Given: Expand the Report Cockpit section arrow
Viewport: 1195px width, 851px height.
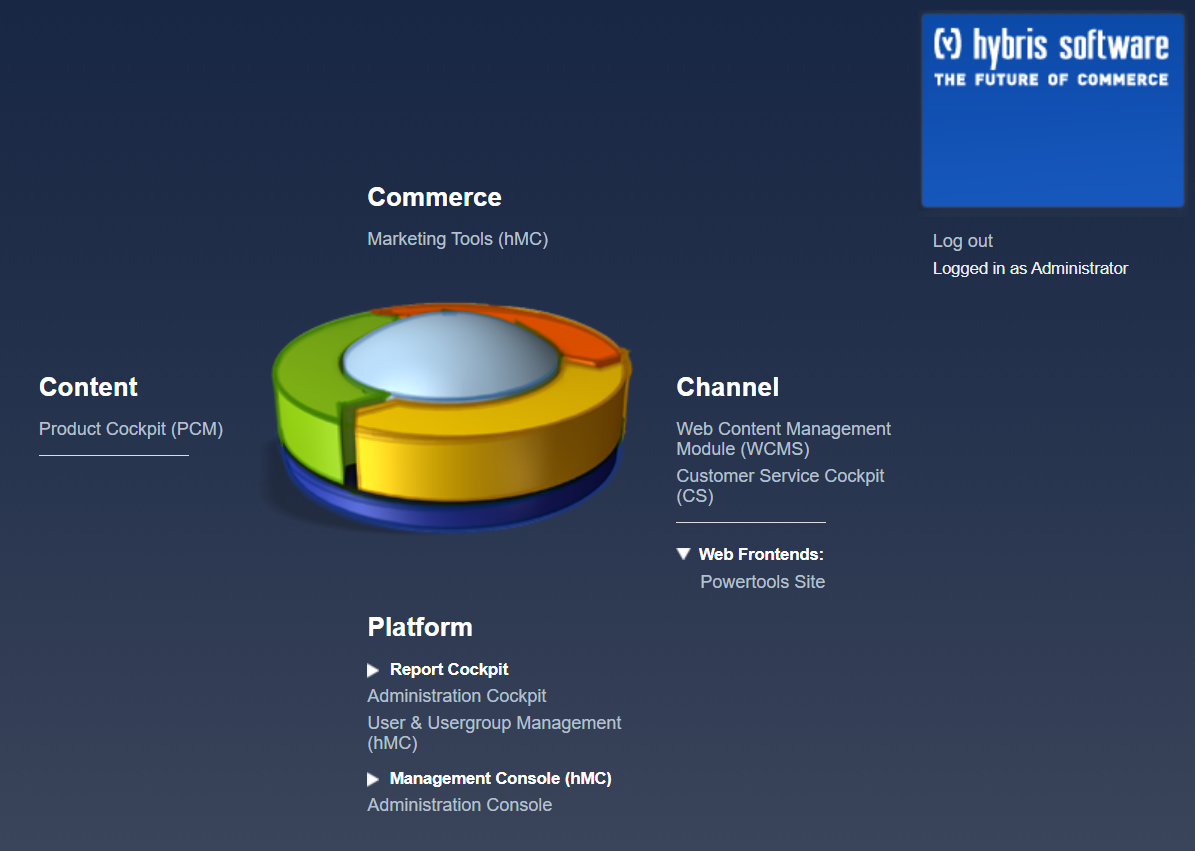Looking at the screenshot, I should pos(373,670).
